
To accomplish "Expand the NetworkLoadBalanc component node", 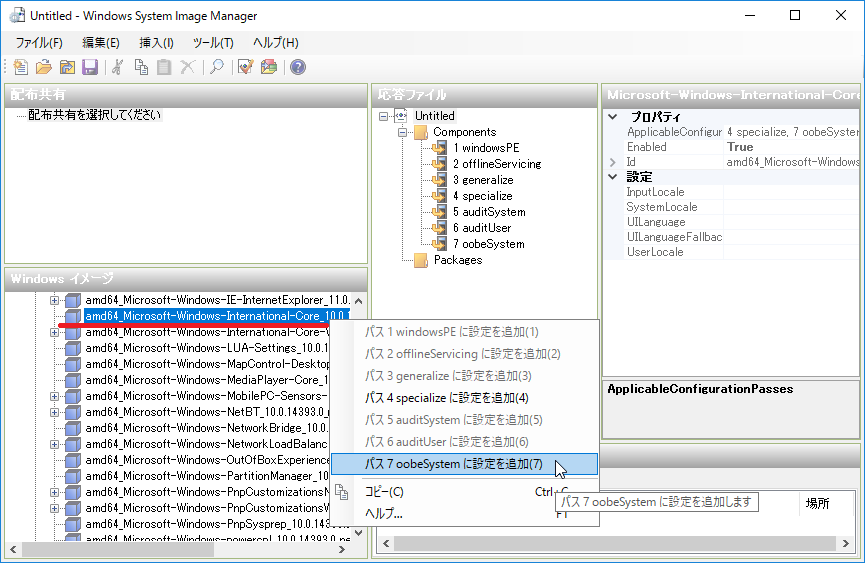I will (x=54, y=444).
